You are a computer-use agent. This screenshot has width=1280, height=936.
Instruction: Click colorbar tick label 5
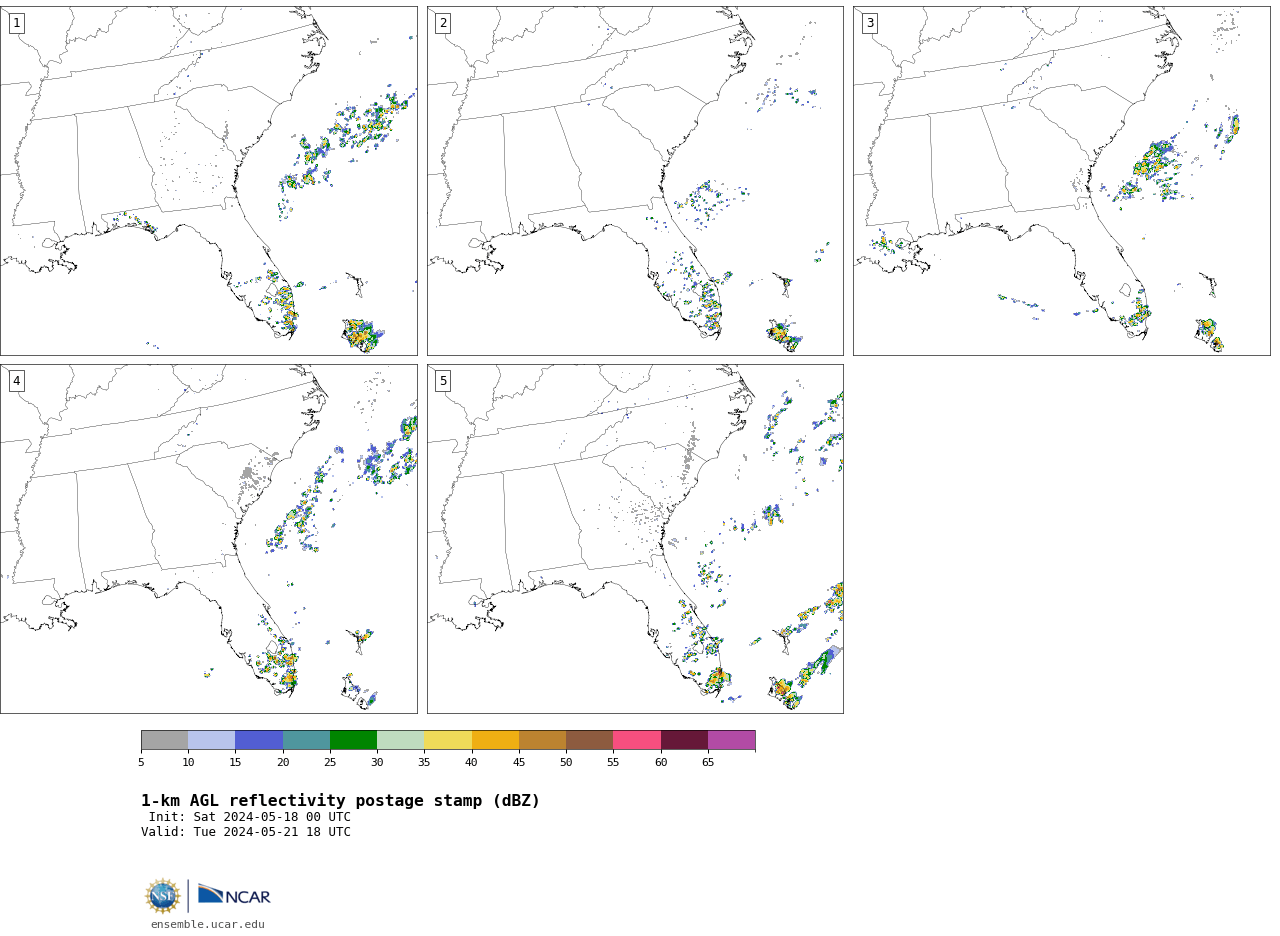point(141,763)
